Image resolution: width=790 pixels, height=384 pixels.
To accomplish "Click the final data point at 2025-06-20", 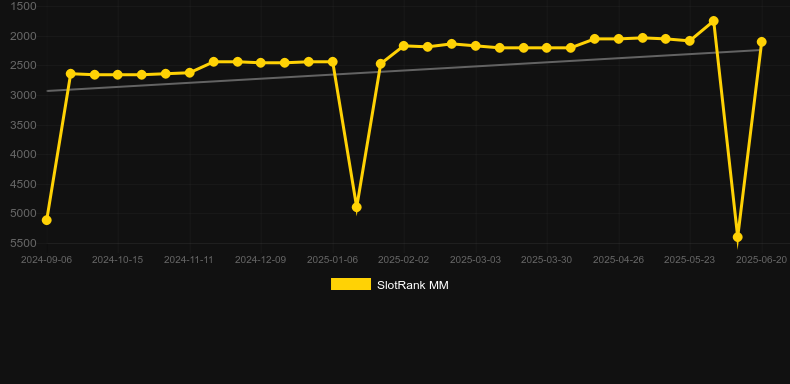I will pos(761,42).
